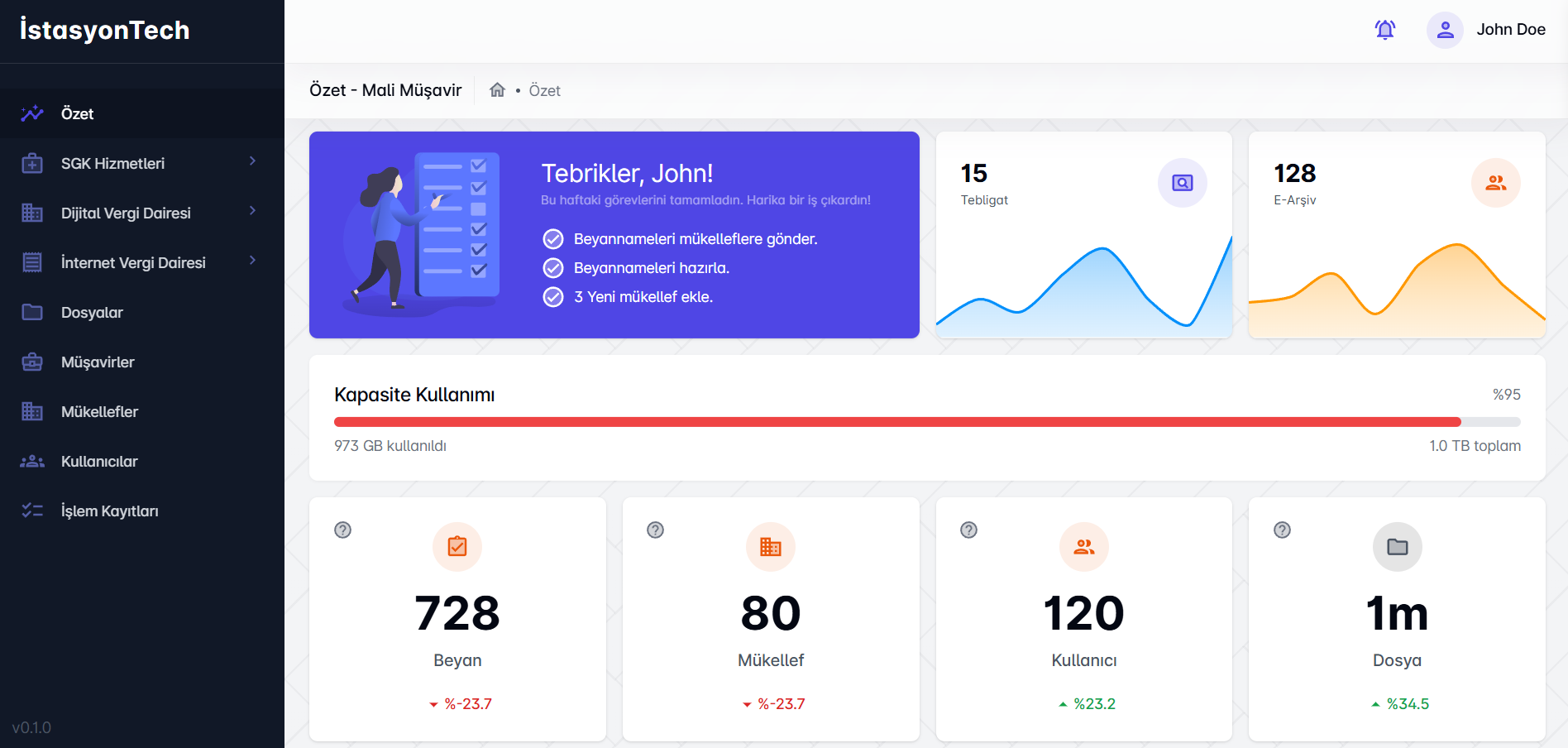
Task: Toggle the 'Beyannameleri mükelleflere gönder' checkmark
Action: pos(553,239)
